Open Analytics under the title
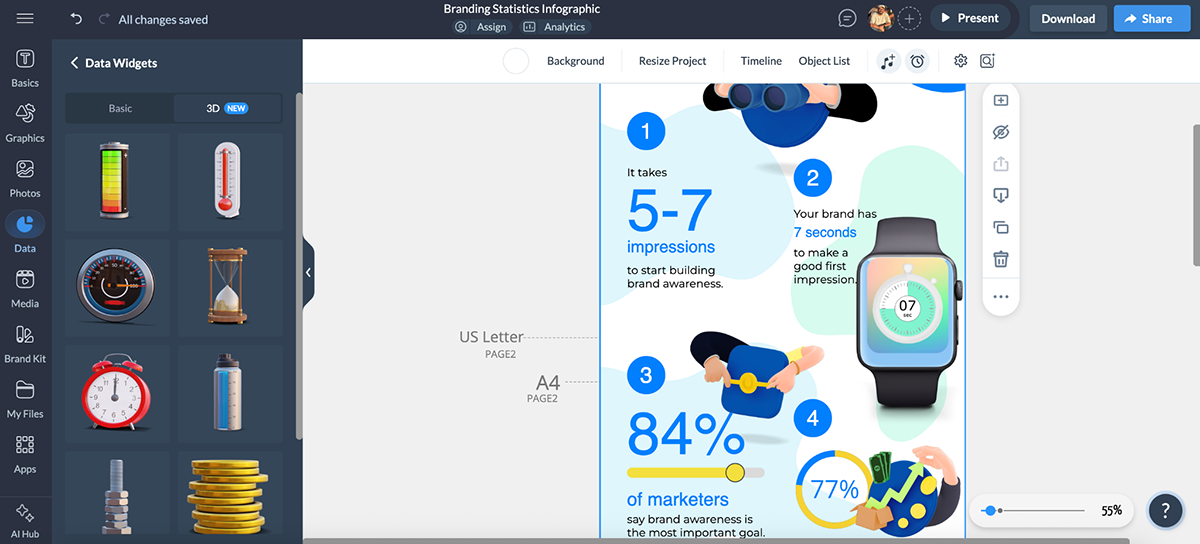The height and width of the screenshot is (544, 1200). click(555, 27)
